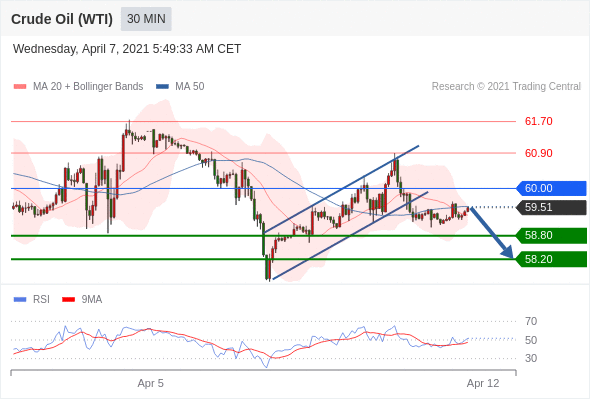Click the Research © 2021 Trading Central credit
This screenshot has height=400, width=590.
coord(506,87)
